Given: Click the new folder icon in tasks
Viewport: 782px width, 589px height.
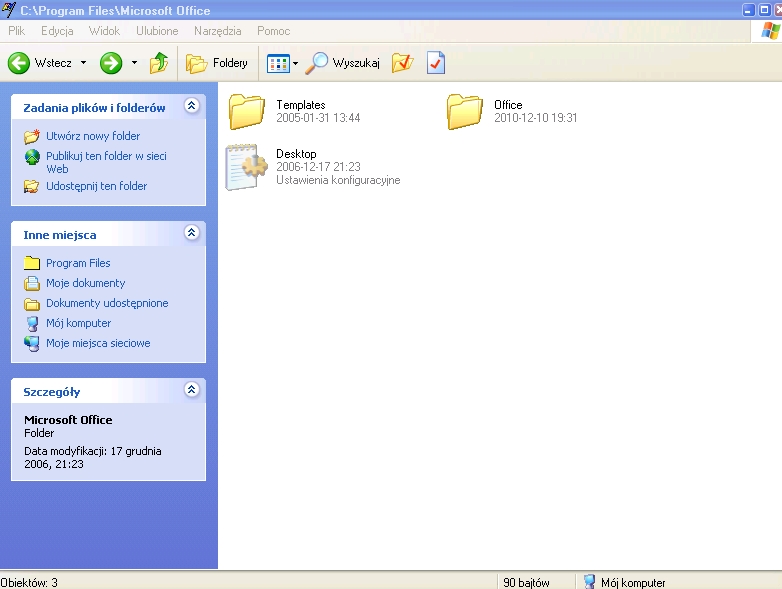Looking at the screenshot, I should 32,136.
